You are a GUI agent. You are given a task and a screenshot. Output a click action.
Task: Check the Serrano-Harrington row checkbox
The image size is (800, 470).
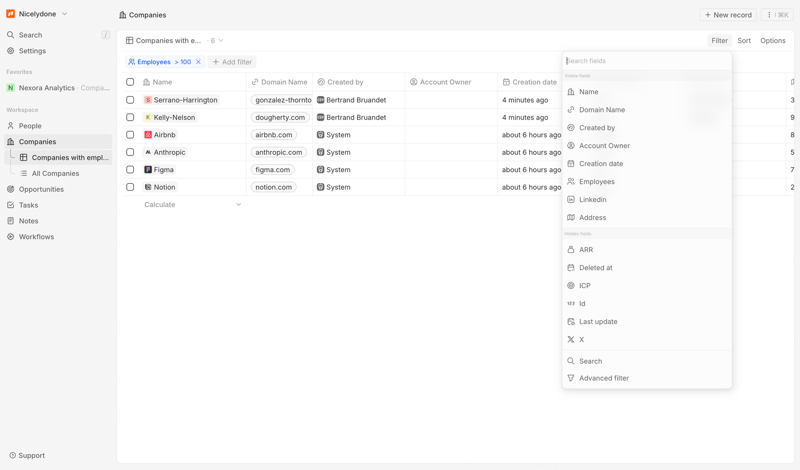(130, 100)
